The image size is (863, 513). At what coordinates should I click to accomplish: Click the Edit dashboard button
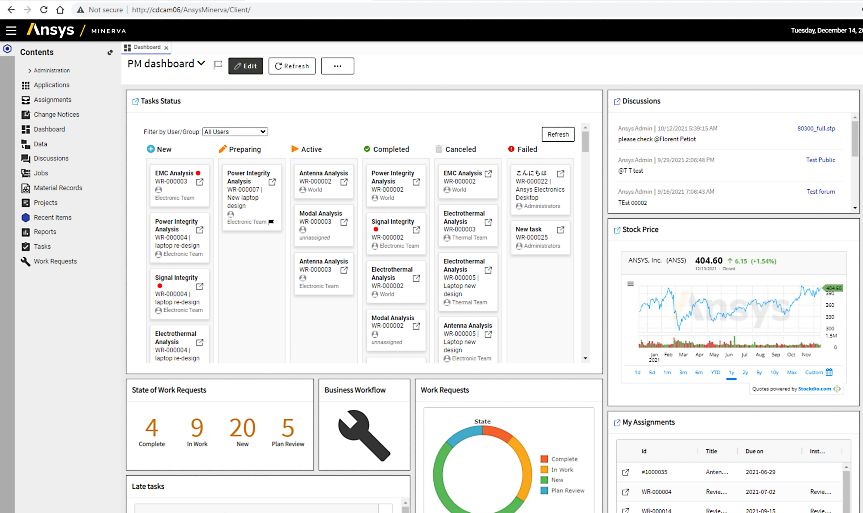tap(245, 66)
